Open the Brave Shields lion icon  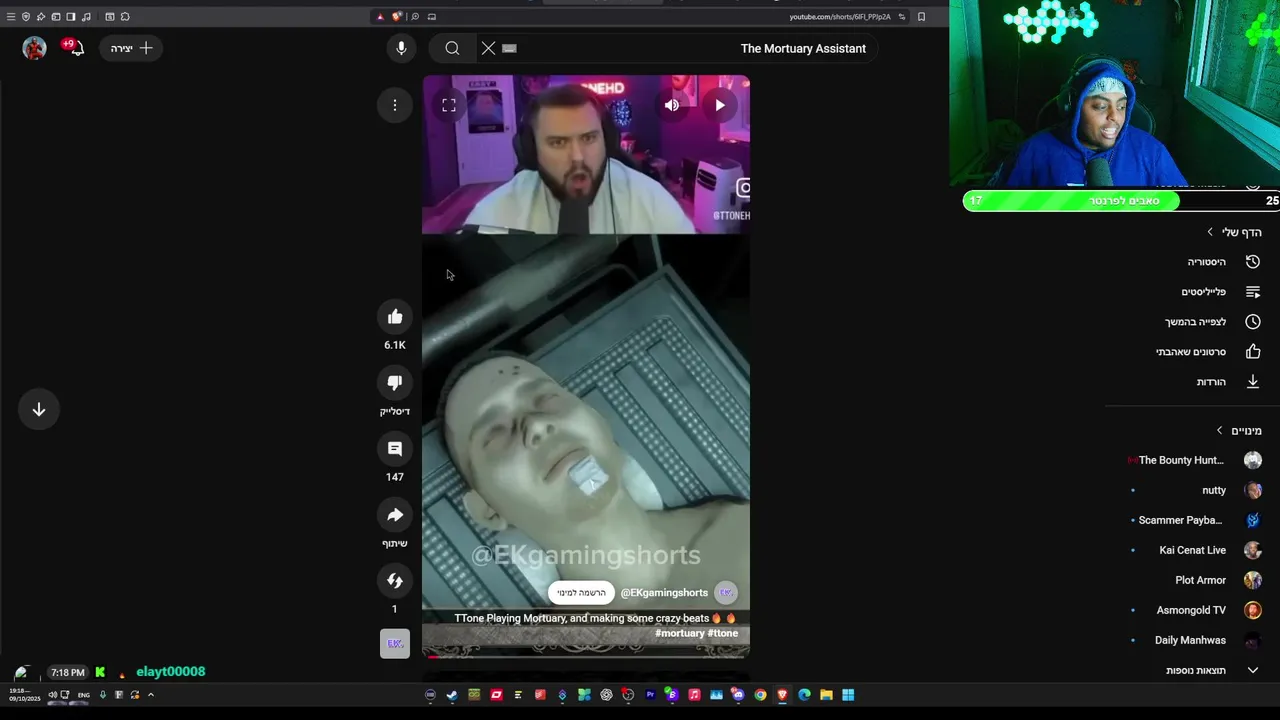pos(398,16)
